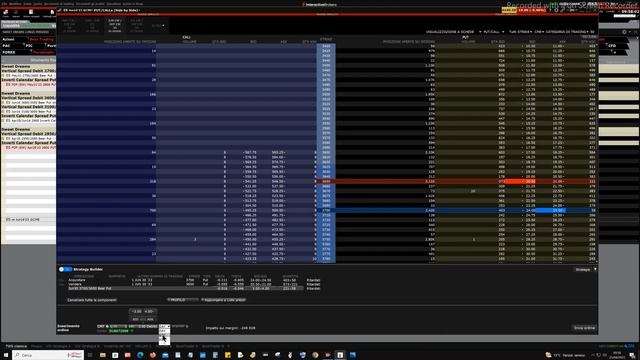Click the Show ordine button
The width and height of the screenshot is (640, 360).
(x=584, y=328)
